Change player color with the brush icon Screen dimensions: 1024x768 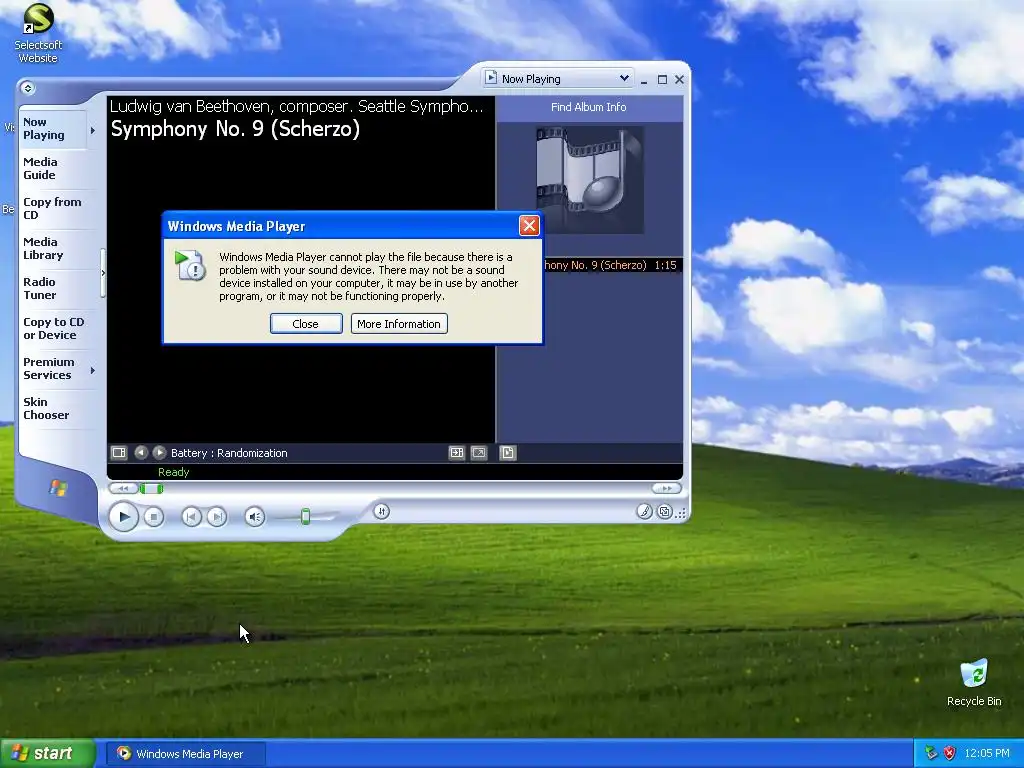644,512
